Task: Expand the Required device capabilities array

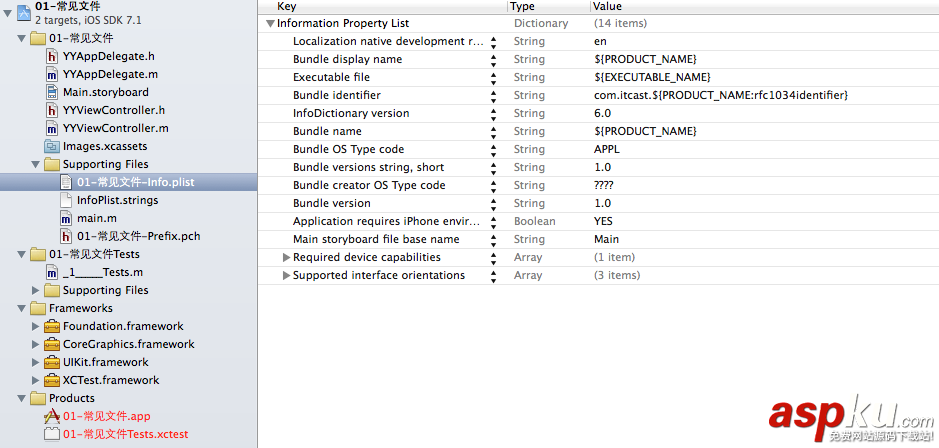Action: pyautogui.click(x=286, y=258)
